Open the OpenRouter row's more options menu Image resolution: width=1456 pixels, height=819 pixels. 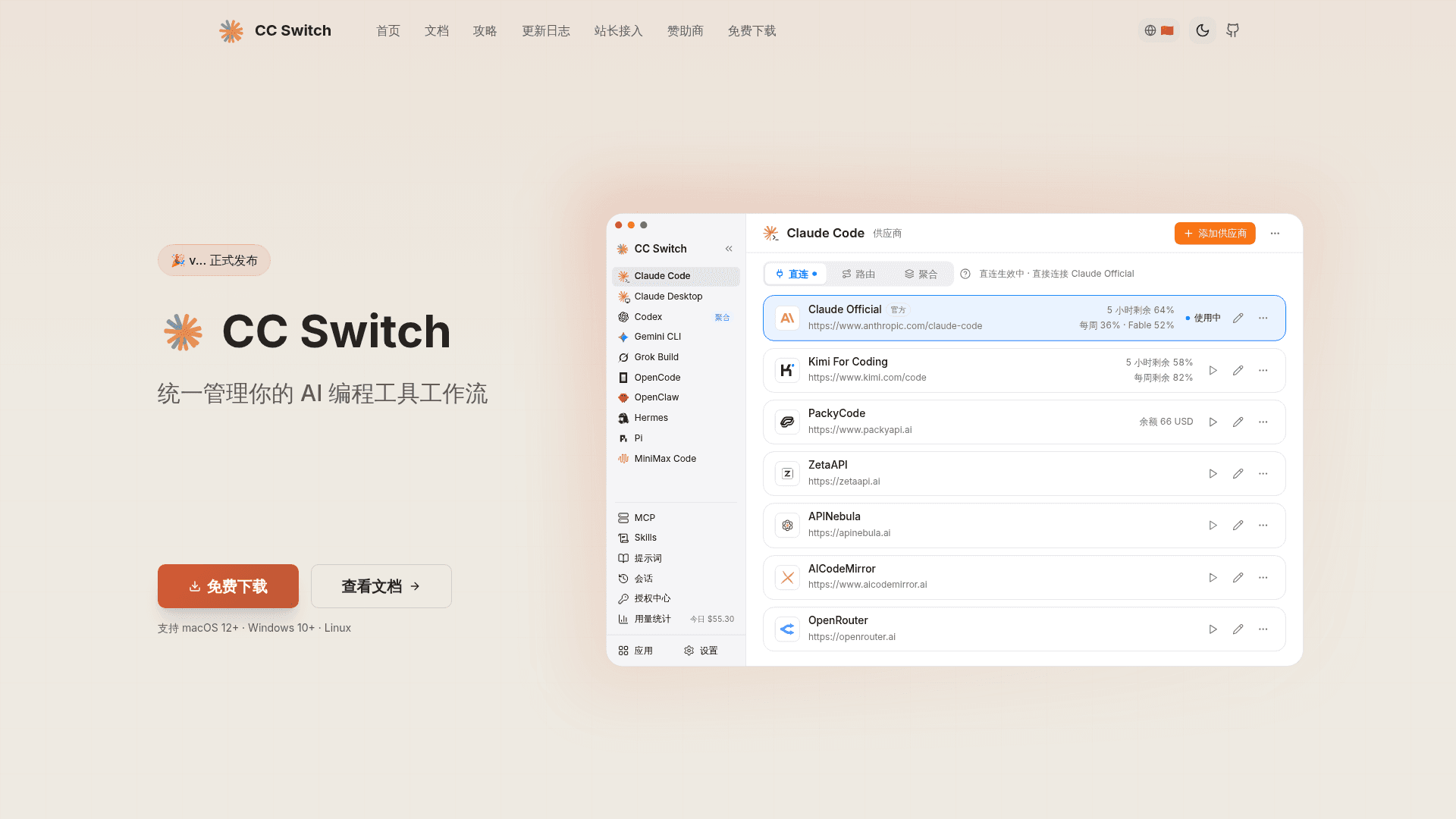click(1263, 629)
